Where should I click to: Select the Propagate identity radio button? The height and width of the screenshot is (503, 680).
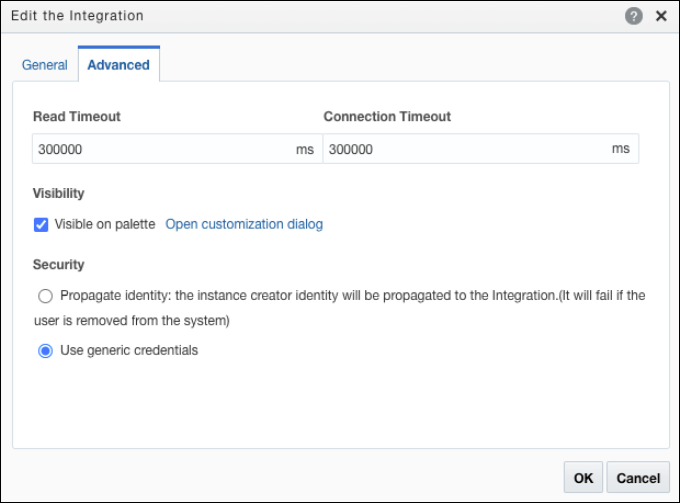pos(45,296)
